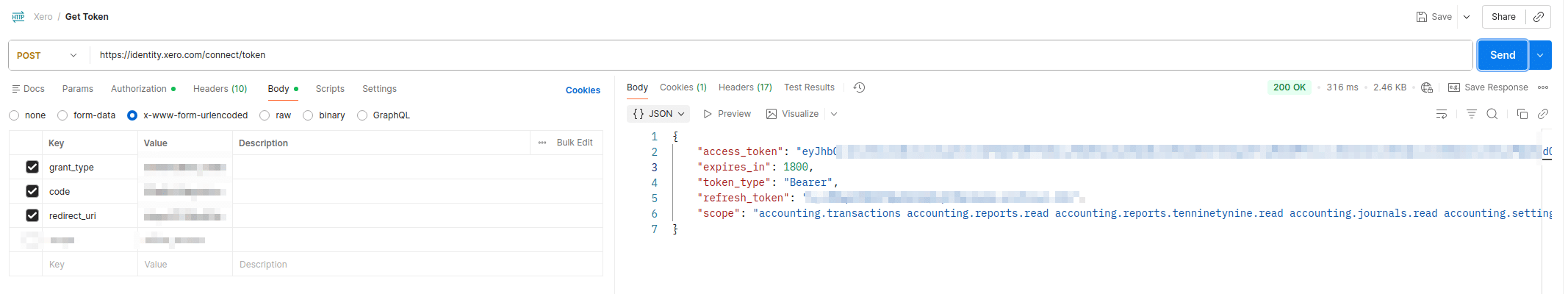
Task: Click the HTTP request type icon beside Xero
Action: 18,16
